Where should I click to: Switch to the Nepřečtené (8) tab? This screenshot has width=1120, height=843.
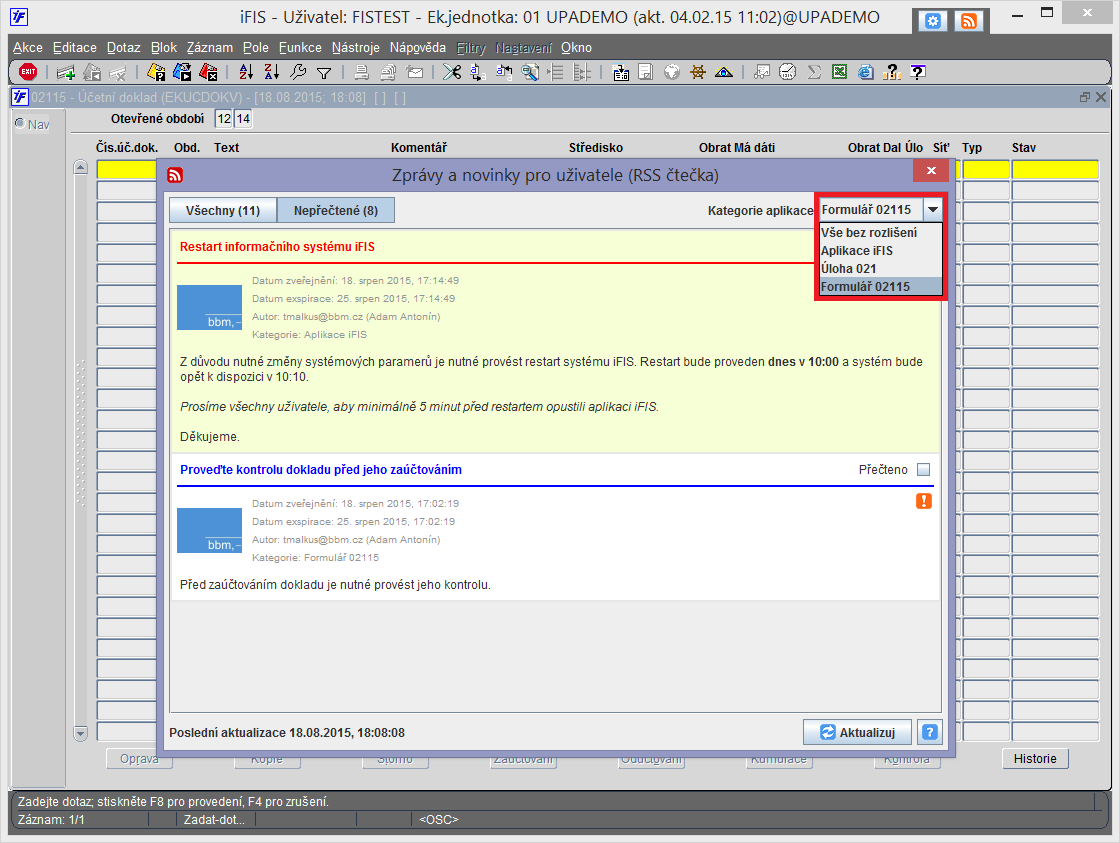[336, 211]
